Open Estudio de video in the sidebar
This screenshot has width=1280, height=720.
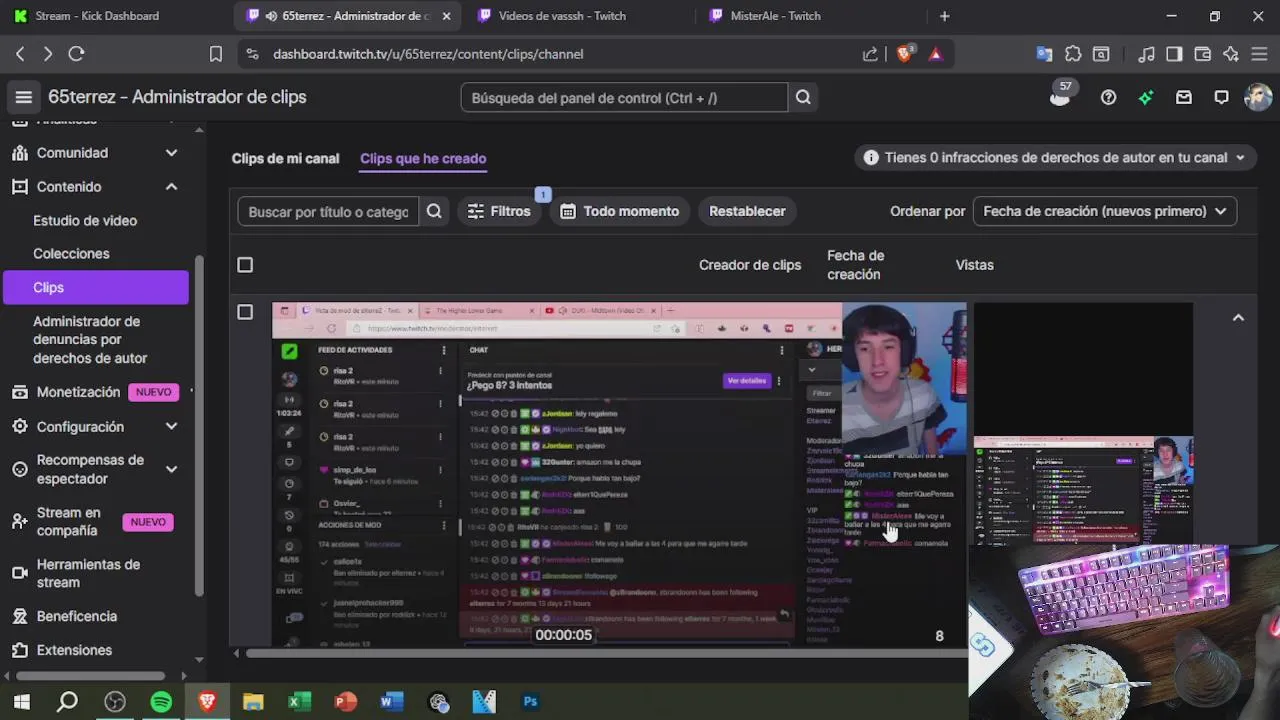point(85,221)
